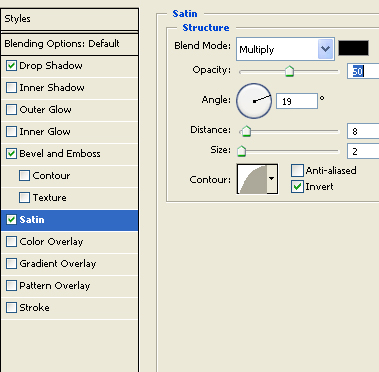Adjust the Size slider handle
The image size is (379, 372).
tap(241, 151)
